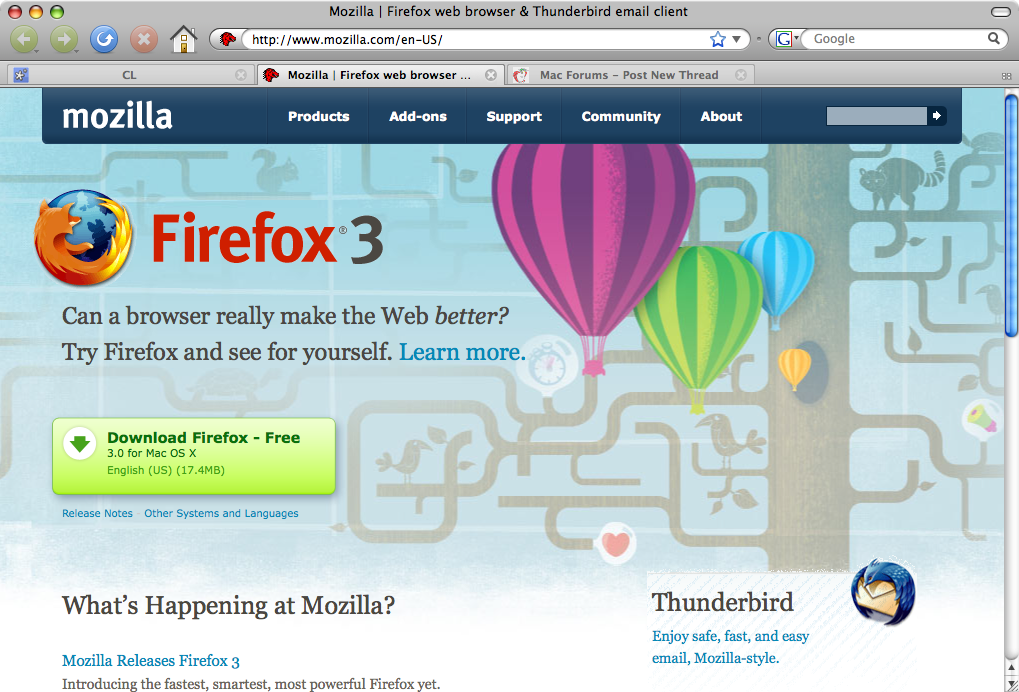
Task: Click the red Stop loading icon
Action: click(144, 40)
